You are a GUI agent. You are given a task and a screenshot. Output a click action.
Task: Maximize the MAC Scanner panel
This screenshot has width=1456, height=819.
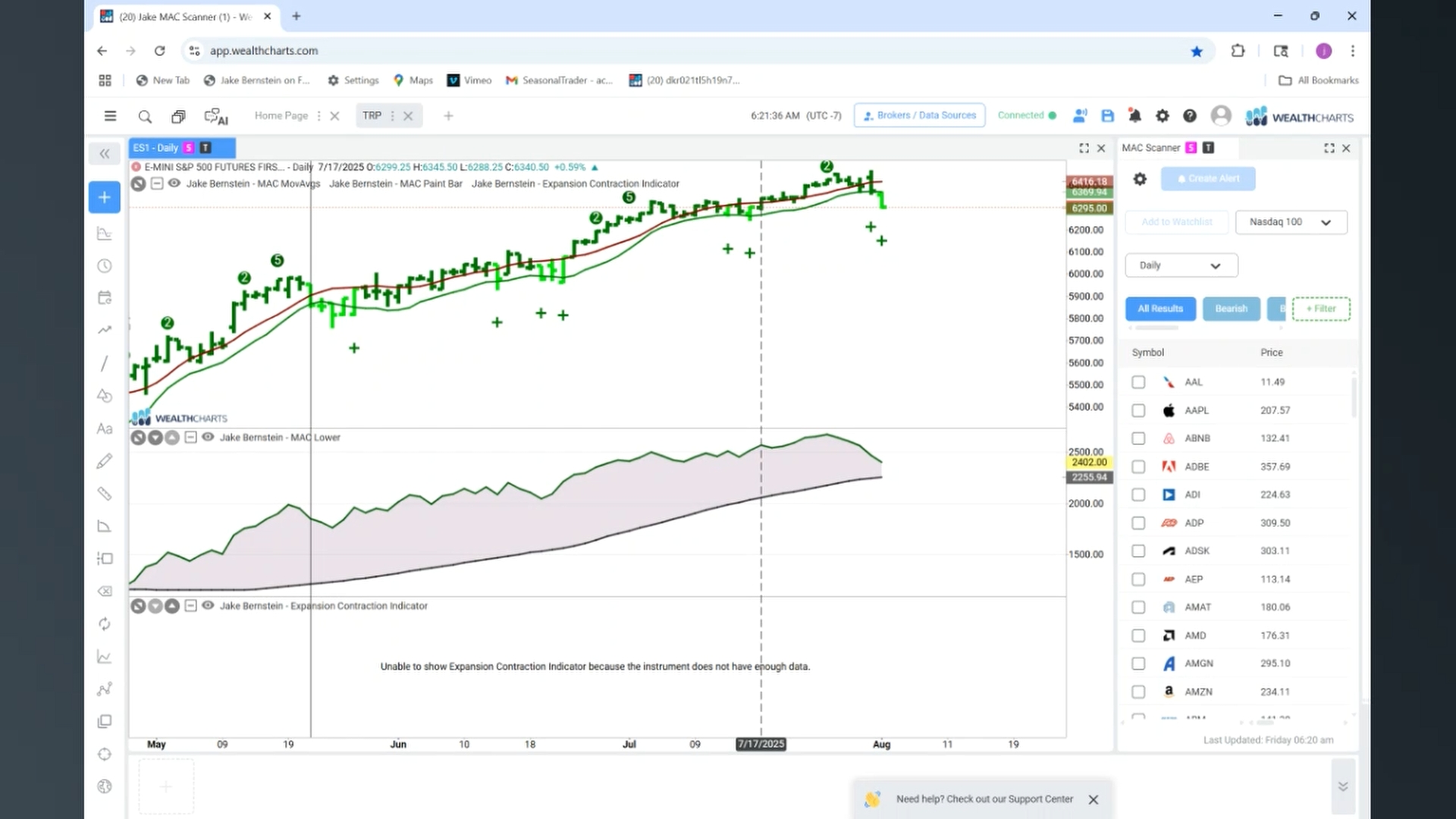[x=1329, y=148]
